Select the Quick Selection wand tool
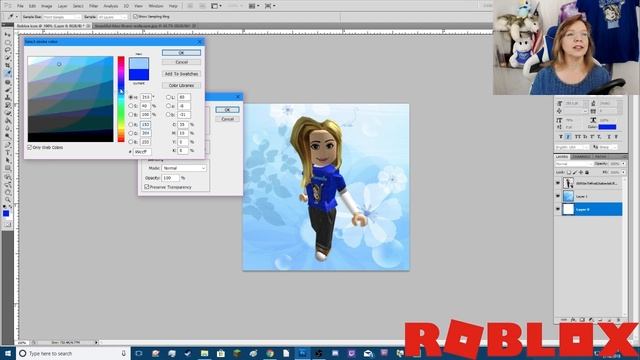The image size is (640, 360). pyautogui.click(x=8, y=57)
